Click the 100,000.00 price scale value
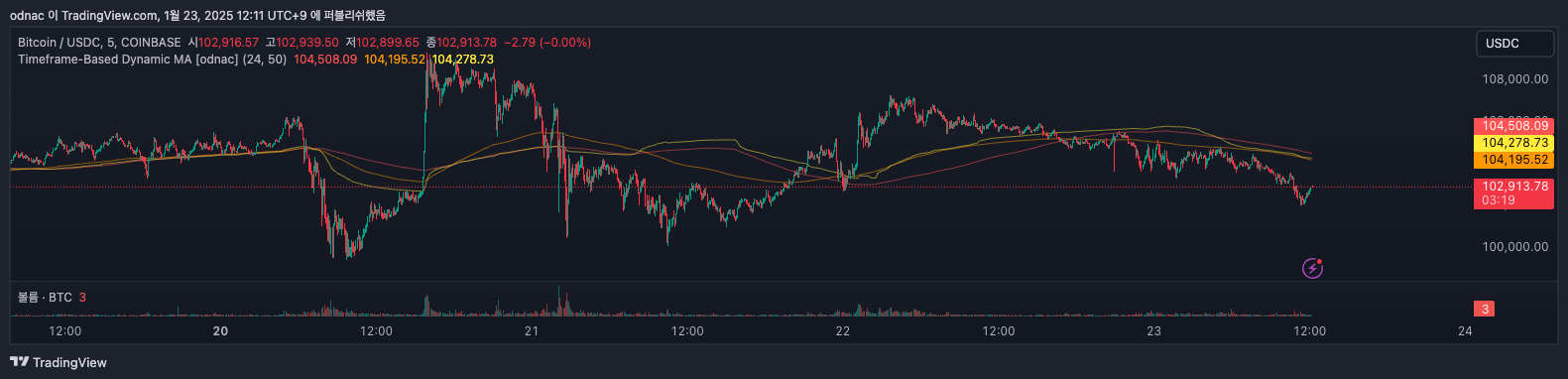The height and width of the screenshot is (379, 1568). [x=1514, y=247]
